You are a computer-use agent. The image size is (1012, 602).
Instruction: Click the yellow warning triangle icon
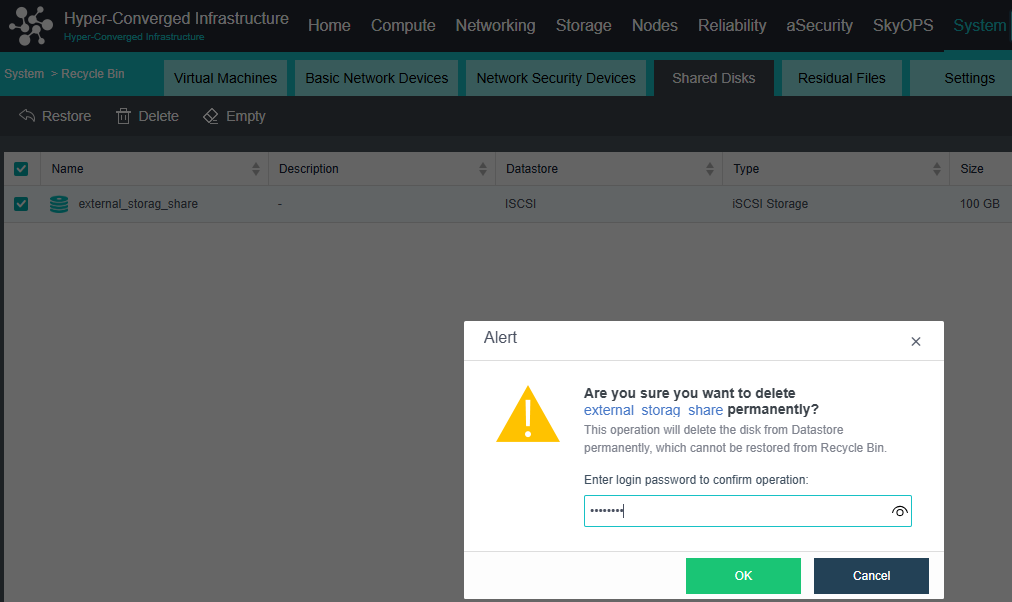coord(527,414)
